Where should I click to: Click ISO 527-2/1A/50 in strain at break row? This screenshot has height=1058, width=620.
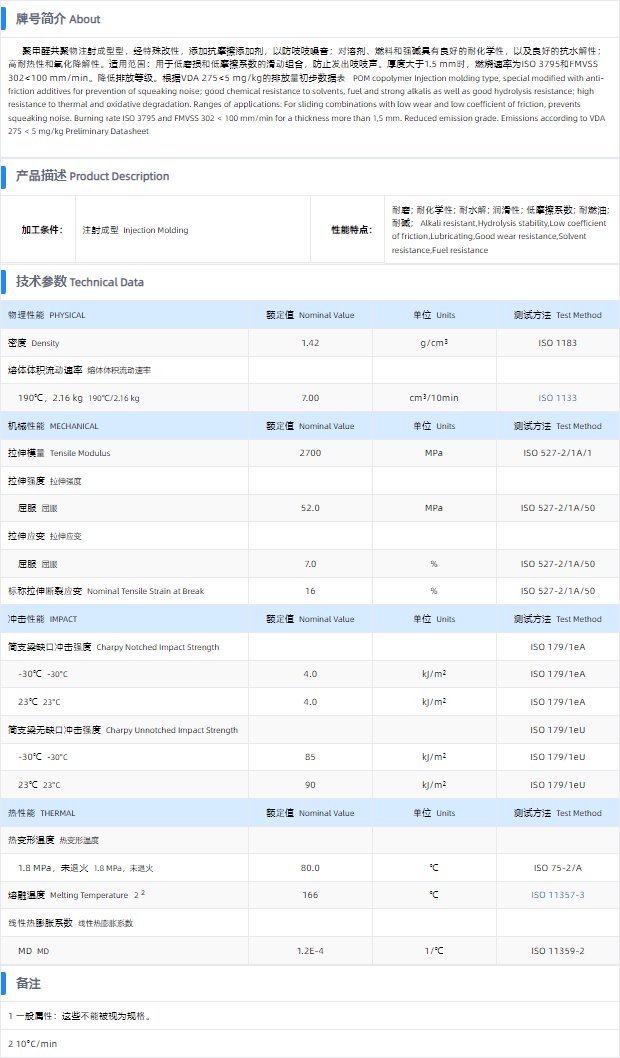557,591
